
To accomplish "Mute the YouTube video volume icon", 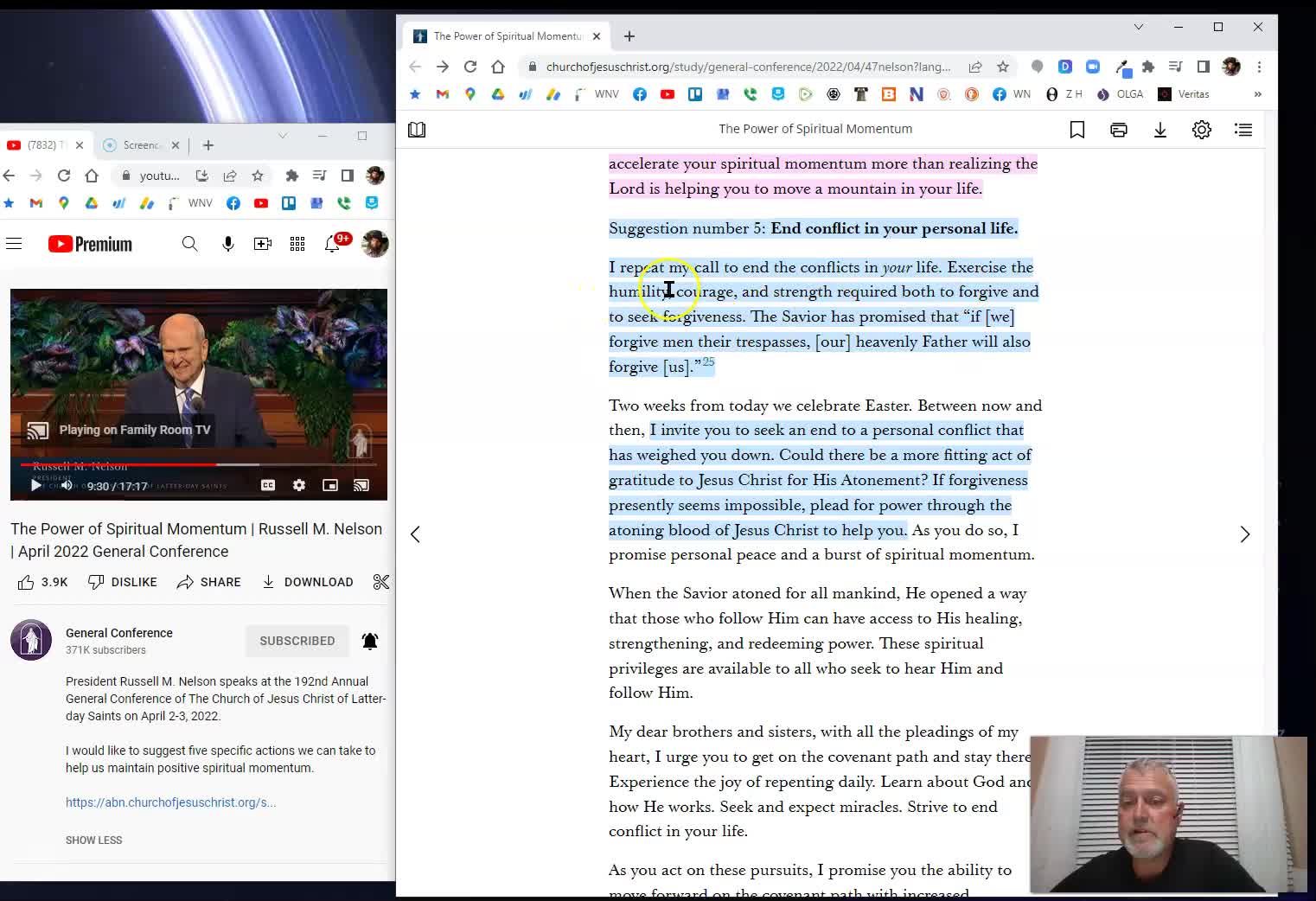I will [x=67, y=485].
